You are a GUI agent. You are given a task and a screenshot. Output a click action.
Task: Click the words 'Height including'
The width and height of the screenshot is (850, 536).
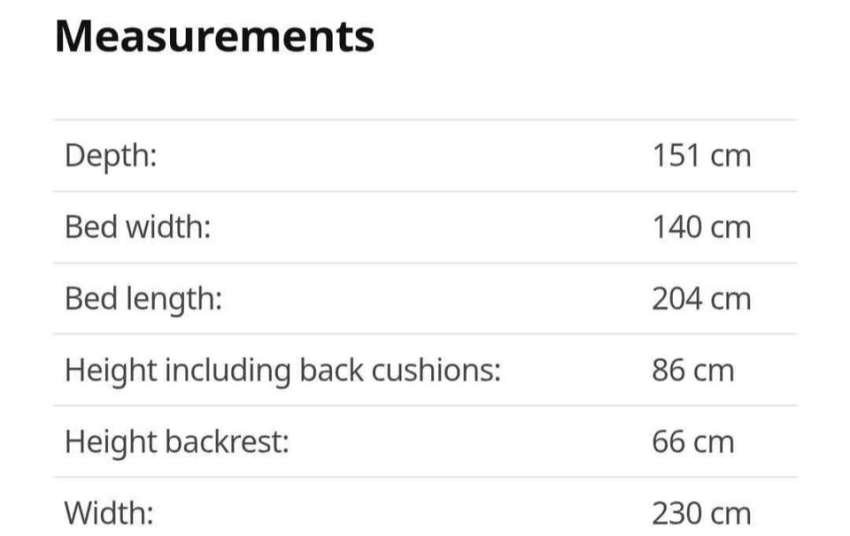click(x=179, y=371)
